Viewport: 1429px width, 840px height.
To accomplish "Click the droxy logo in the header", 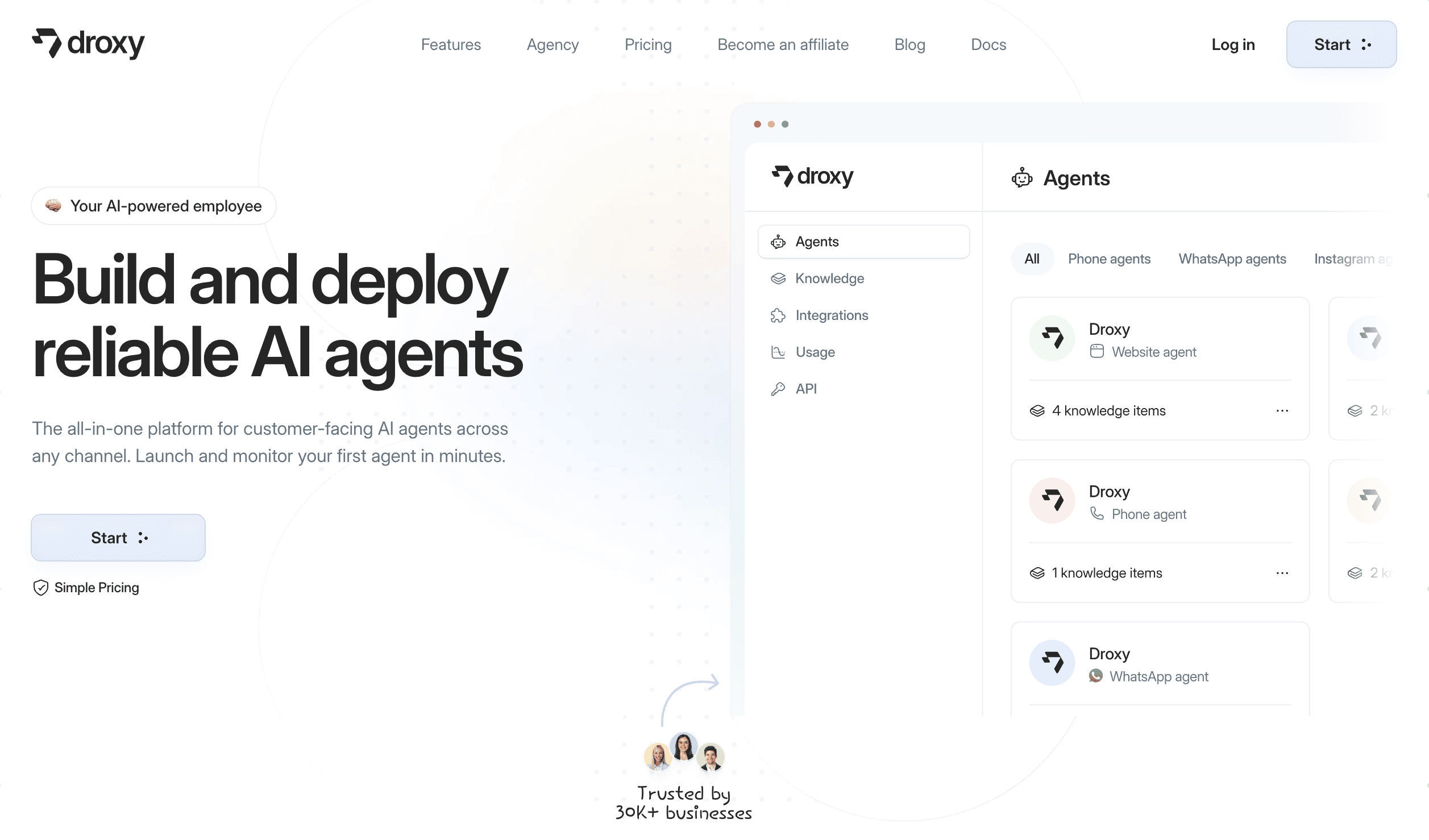I will tap(88, 44).
